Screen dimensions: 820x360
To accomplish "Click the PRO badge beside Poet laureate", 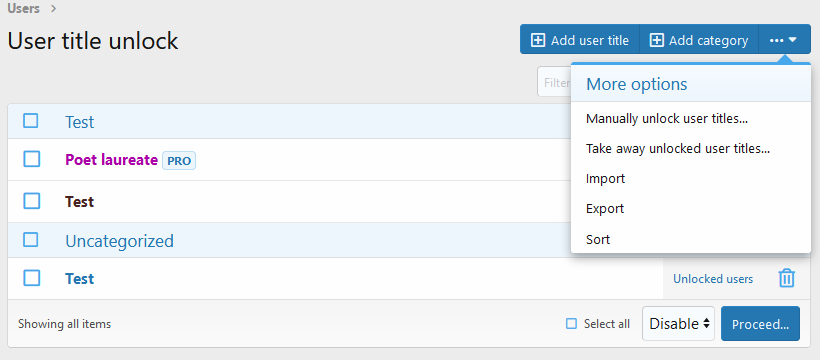I will click(x=179, y=161).
